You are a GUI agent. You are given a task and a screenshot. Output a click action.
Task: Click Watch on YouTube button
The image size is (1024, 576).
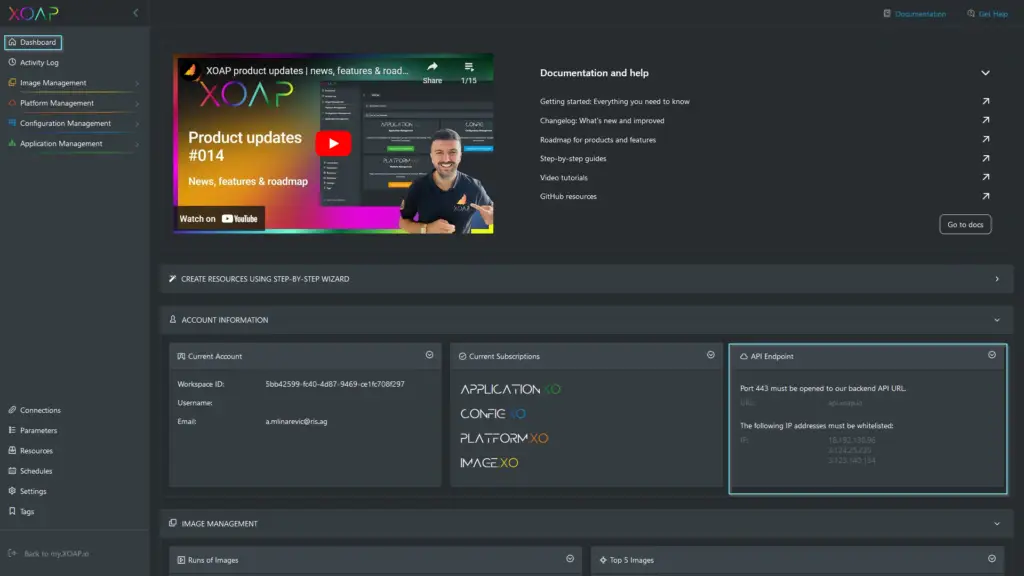point(219,219)
